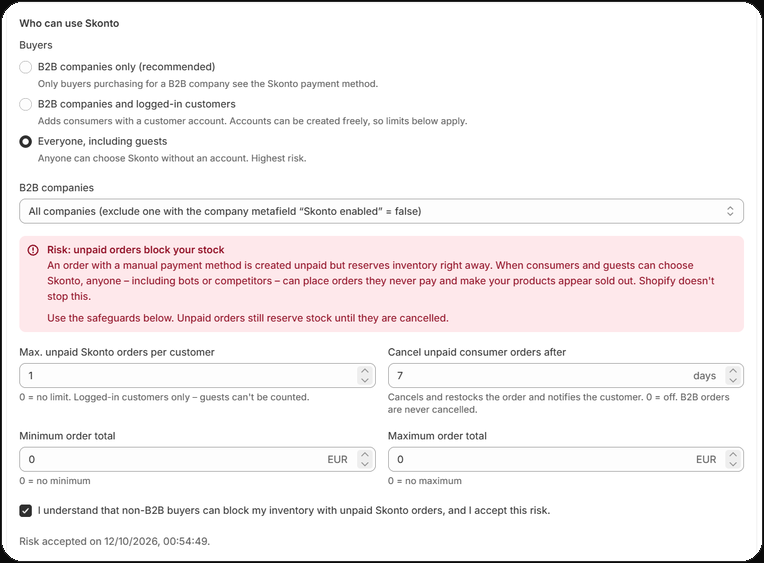Select B2B companies only (recommended) radio
Viewport: 764px width, 563px height.
25,67
